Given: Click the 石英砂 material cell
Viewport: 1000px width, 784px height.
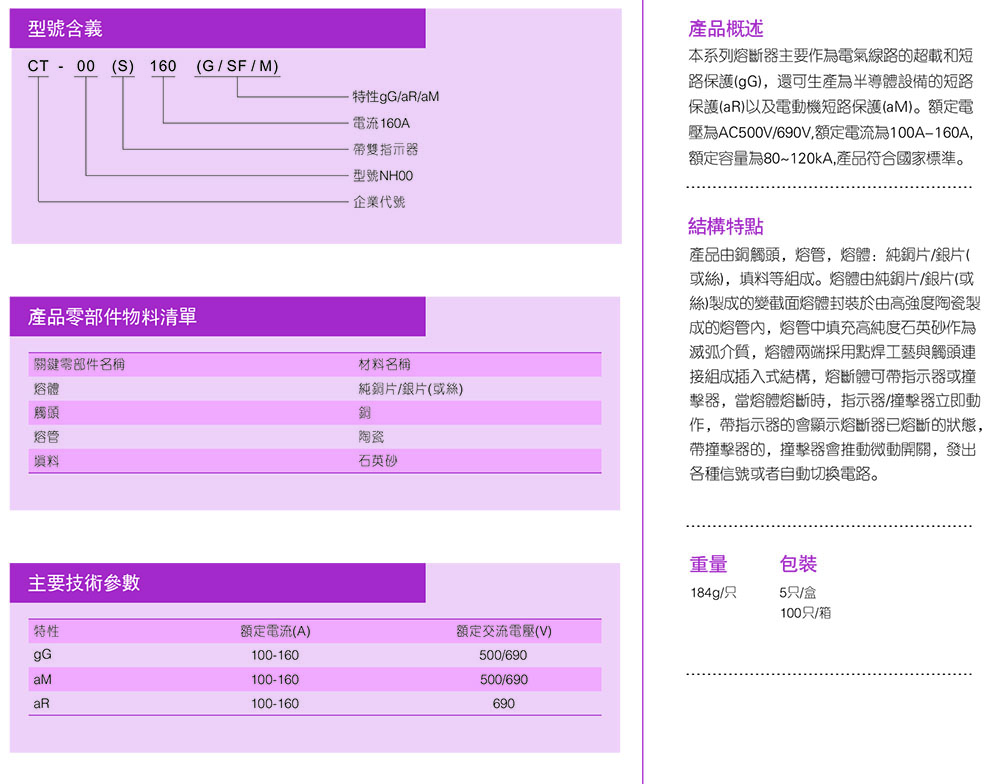Looking at the screenshot, I should tap(378, 461).
